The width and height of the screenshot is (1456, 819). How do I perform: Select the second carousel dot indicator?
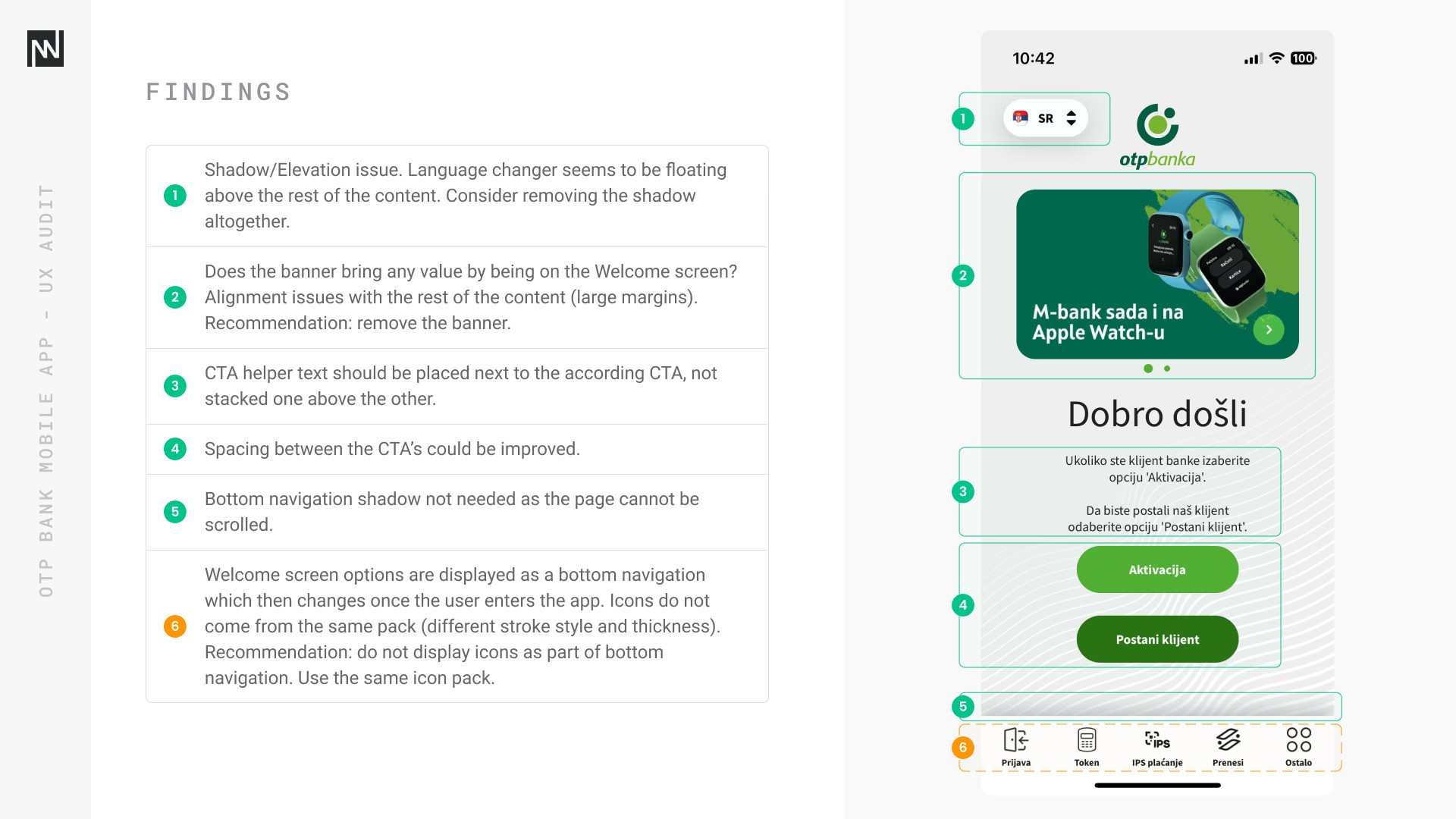[1167, 369]
